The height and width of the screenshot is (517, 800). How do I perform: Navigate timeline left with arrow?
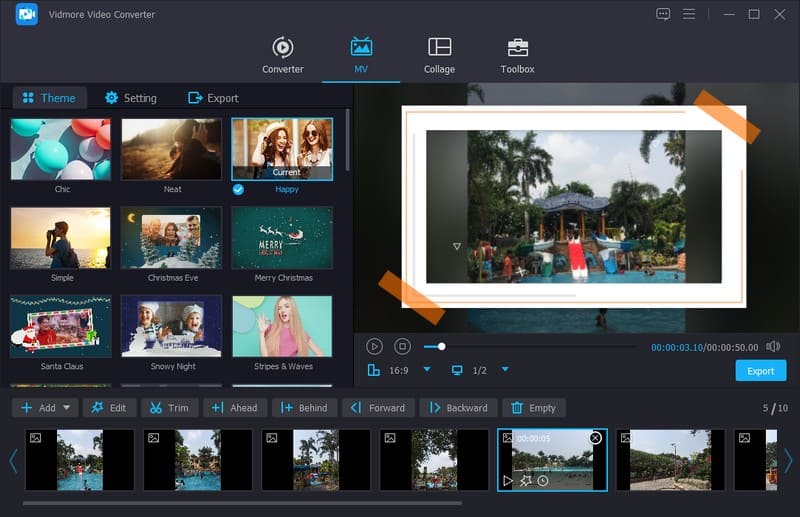tap(13, 461)
